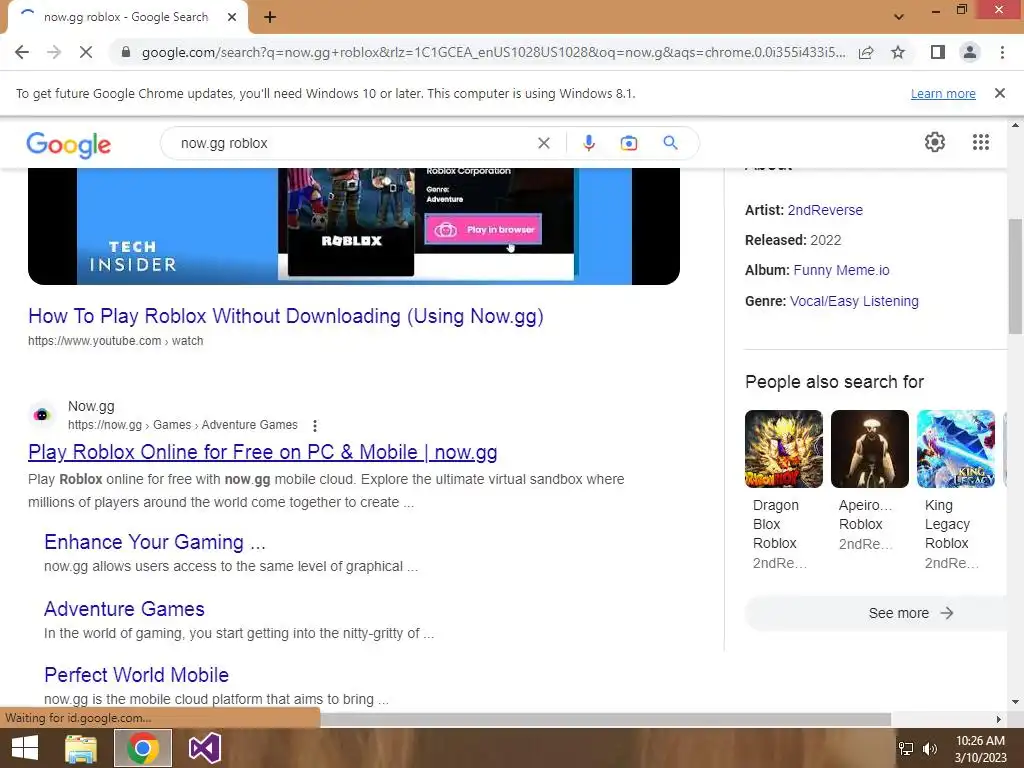Open the Chrome side panel icon
This screenshot has height=768, width=1024.
tap(938, 52)
